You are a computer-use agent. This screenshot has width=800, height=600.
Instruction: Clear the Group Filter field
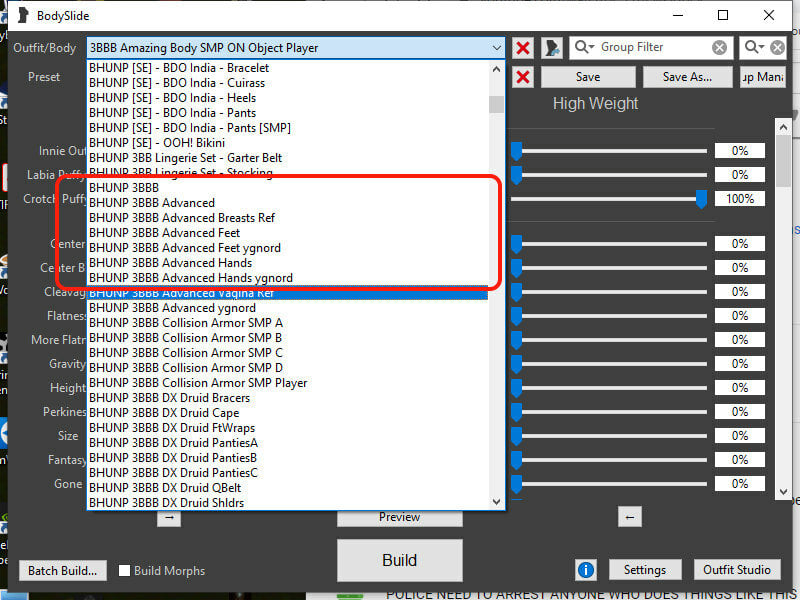tap(719, 48)
